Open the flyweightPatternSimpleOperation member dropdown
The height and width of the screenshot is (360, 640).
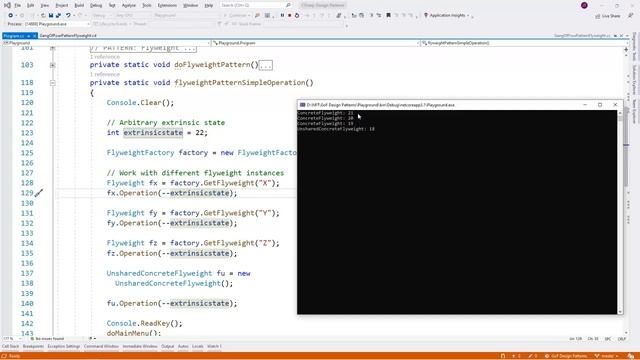coord(524,43)
